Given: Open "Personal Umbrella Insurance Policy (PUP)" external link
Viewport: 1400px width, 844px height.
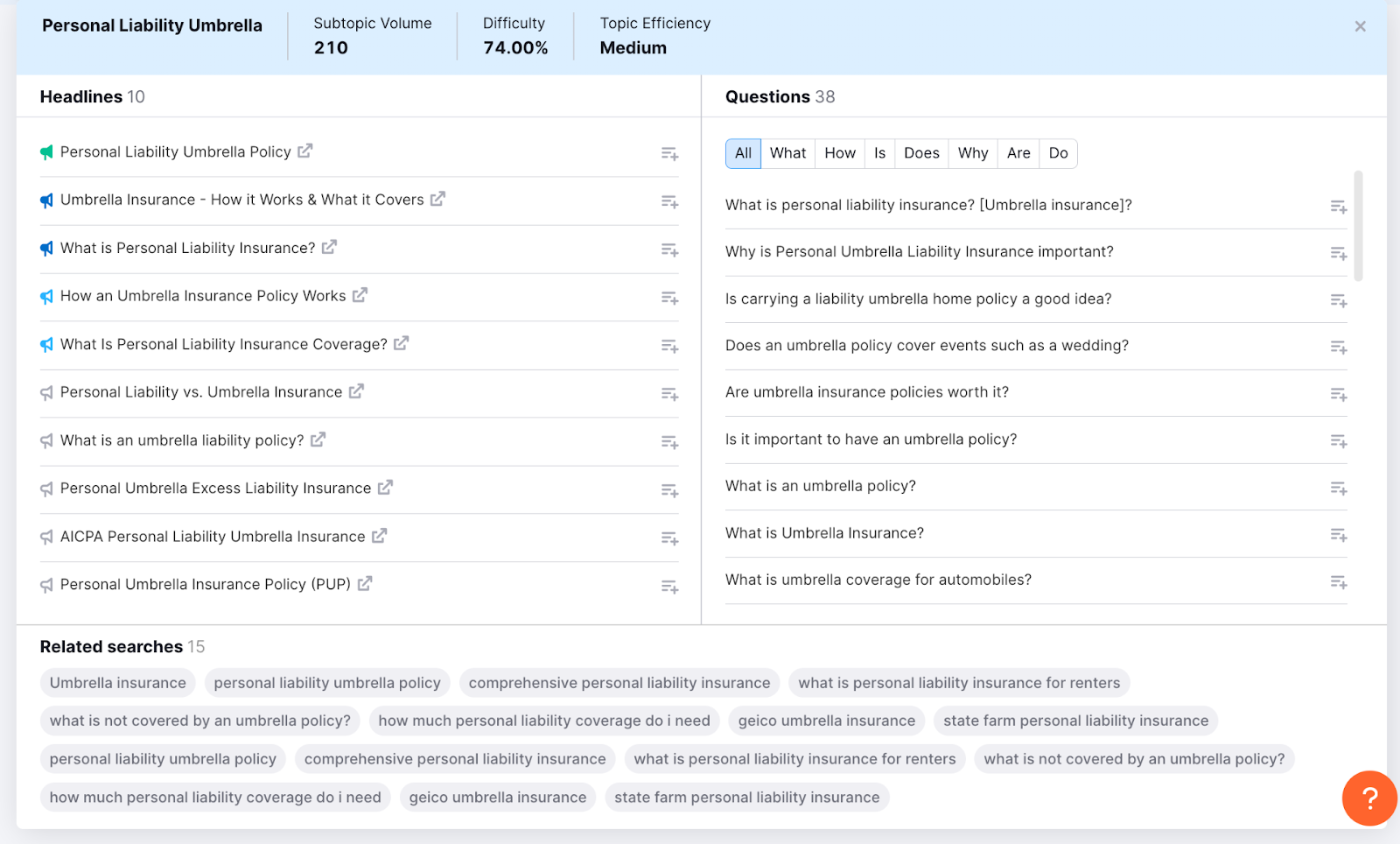Looking at the screenshot, I should click(x=364, y=584).
